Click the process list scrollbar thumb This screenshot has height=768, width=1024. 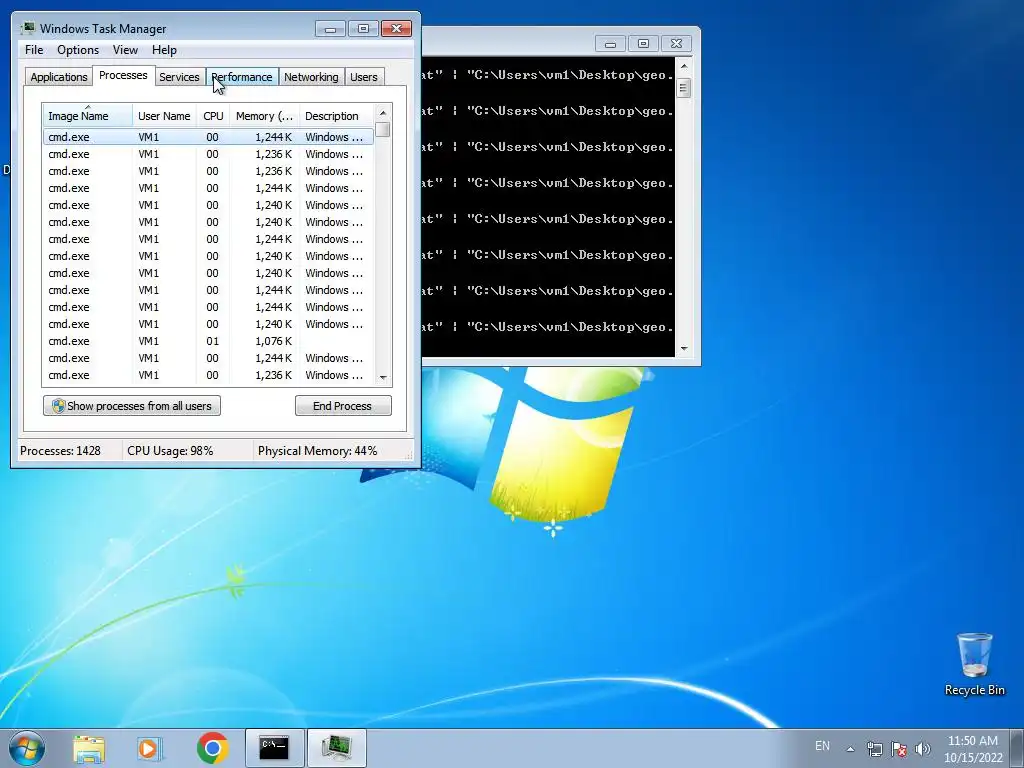(383, 129)
